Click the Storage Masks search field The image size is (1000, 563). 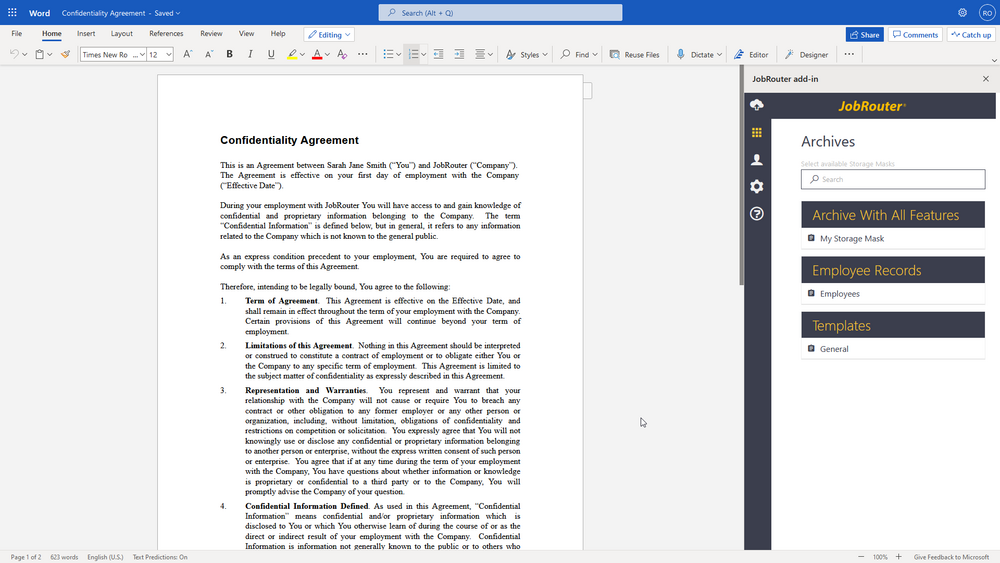point(893,179)
